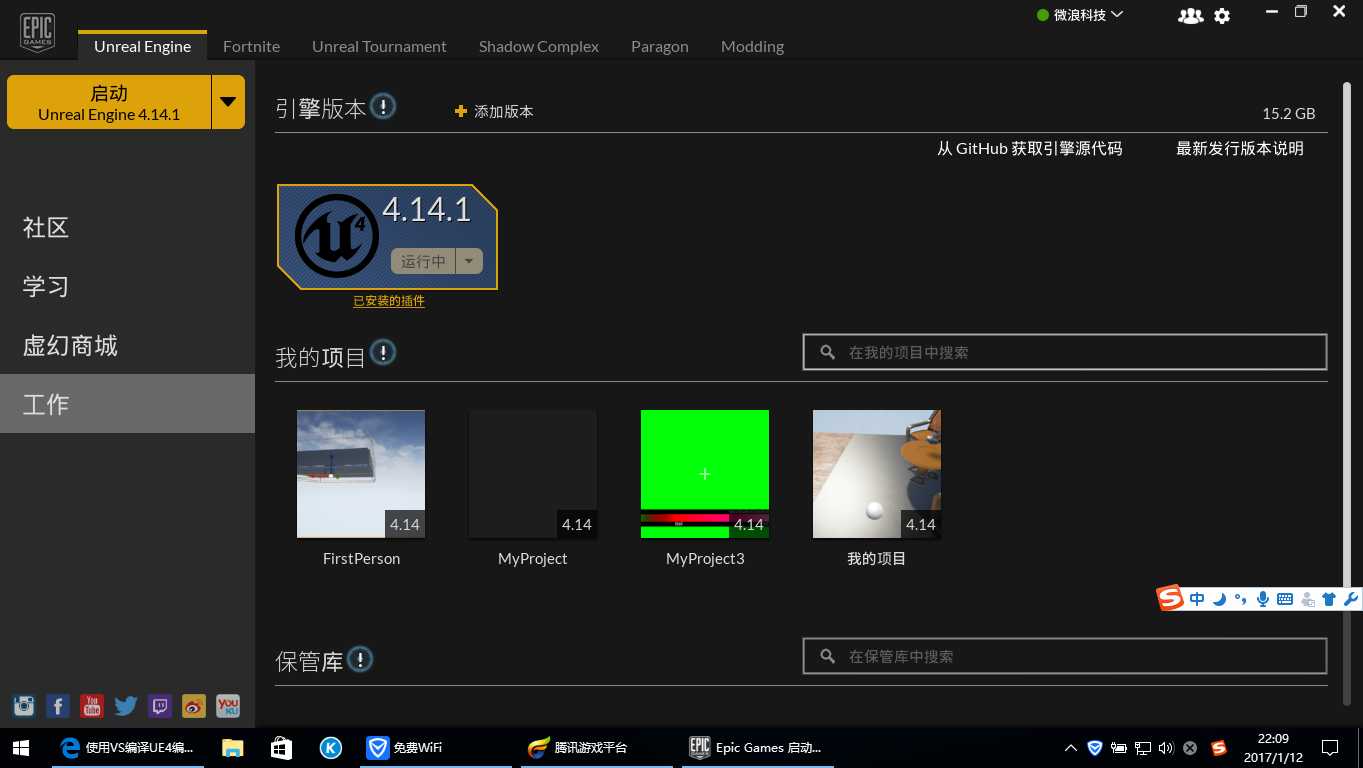Image resolution: width=1363 pixels, height=768 pixels.
Task: Show hidden system tray icons
Action: pyautogui.click(x=1070, y=747)
